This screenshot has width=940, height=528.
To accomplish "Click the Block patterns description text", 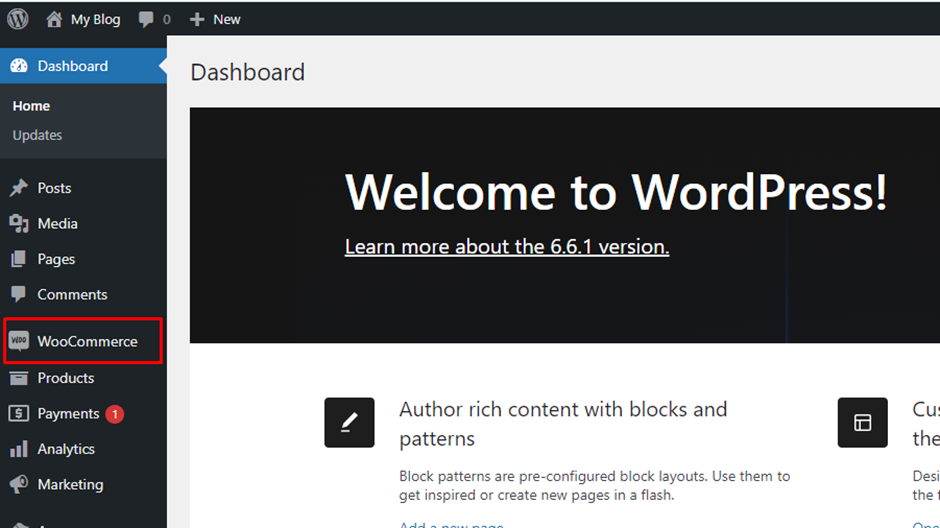I will tap(595, 485).
